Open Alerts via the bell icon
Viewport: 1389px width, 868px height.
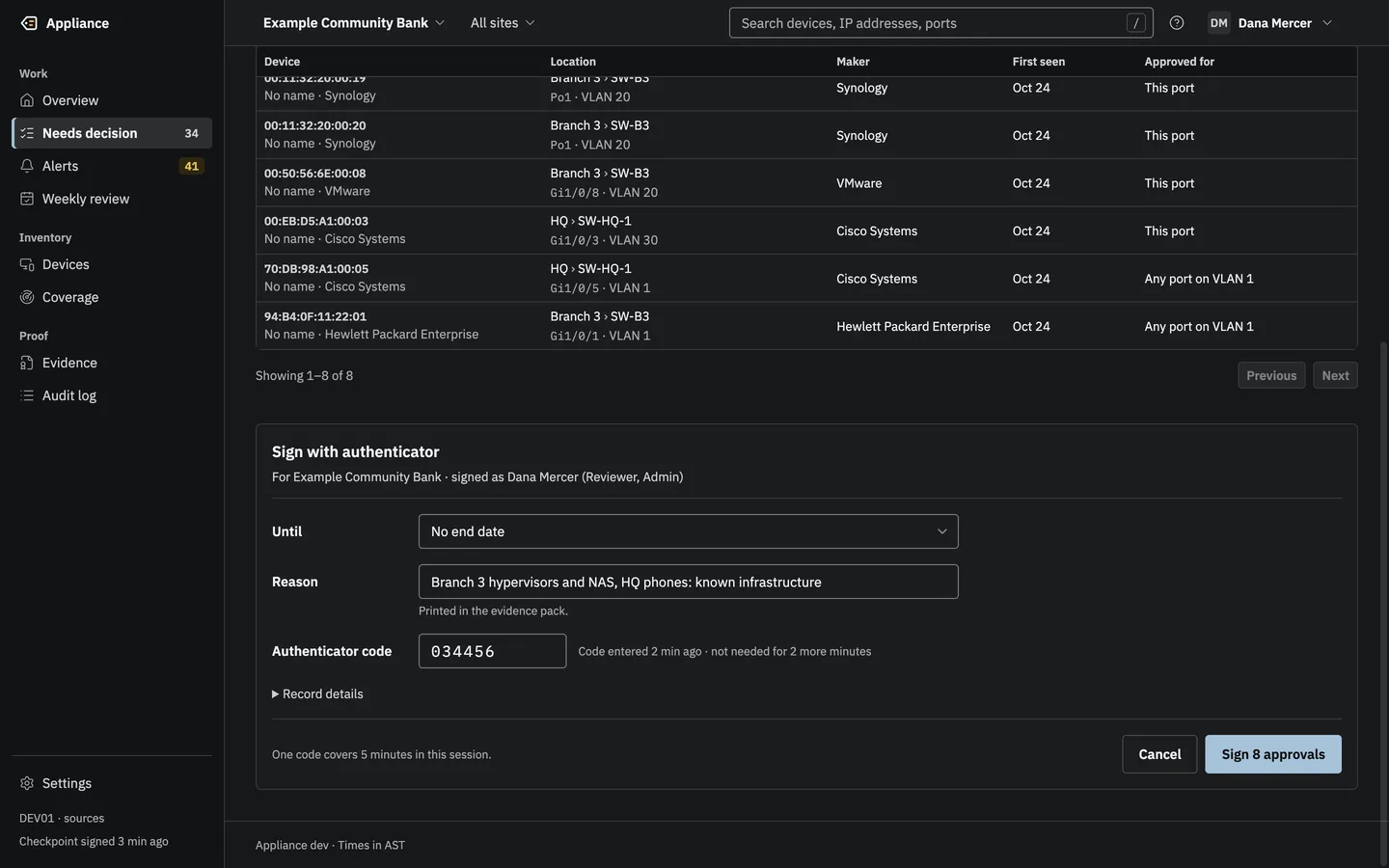click(27, 166)
